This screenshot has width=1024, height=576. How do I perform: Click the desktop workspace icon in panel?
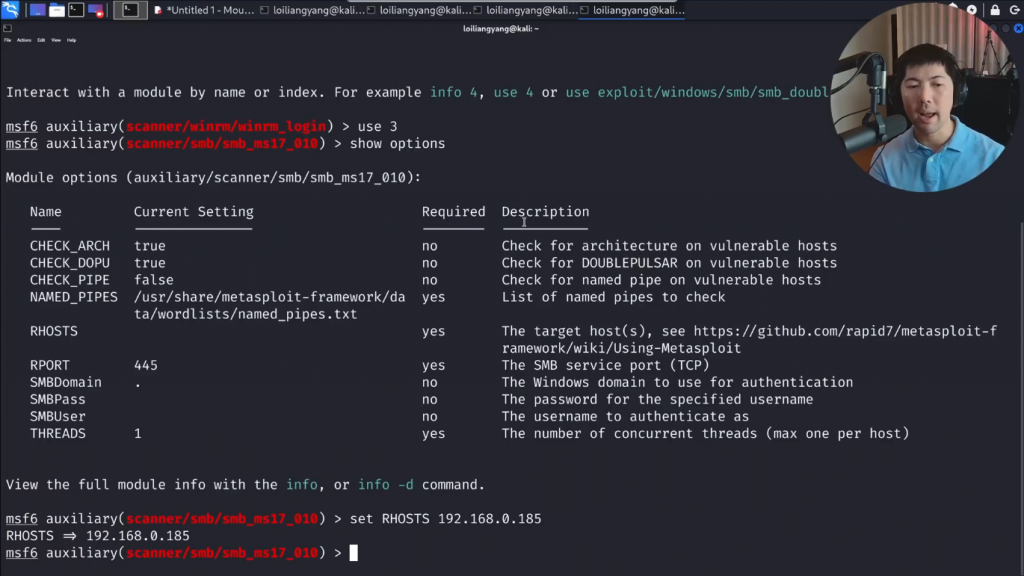pos(37,10)
